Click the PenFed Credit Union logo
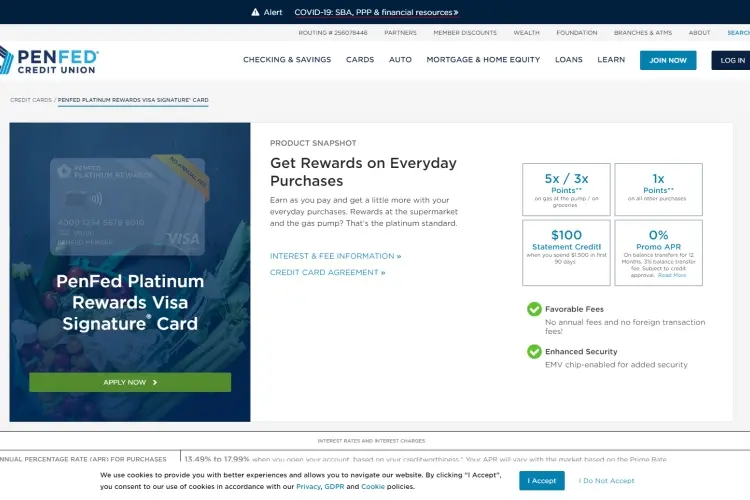 [48, 60]
